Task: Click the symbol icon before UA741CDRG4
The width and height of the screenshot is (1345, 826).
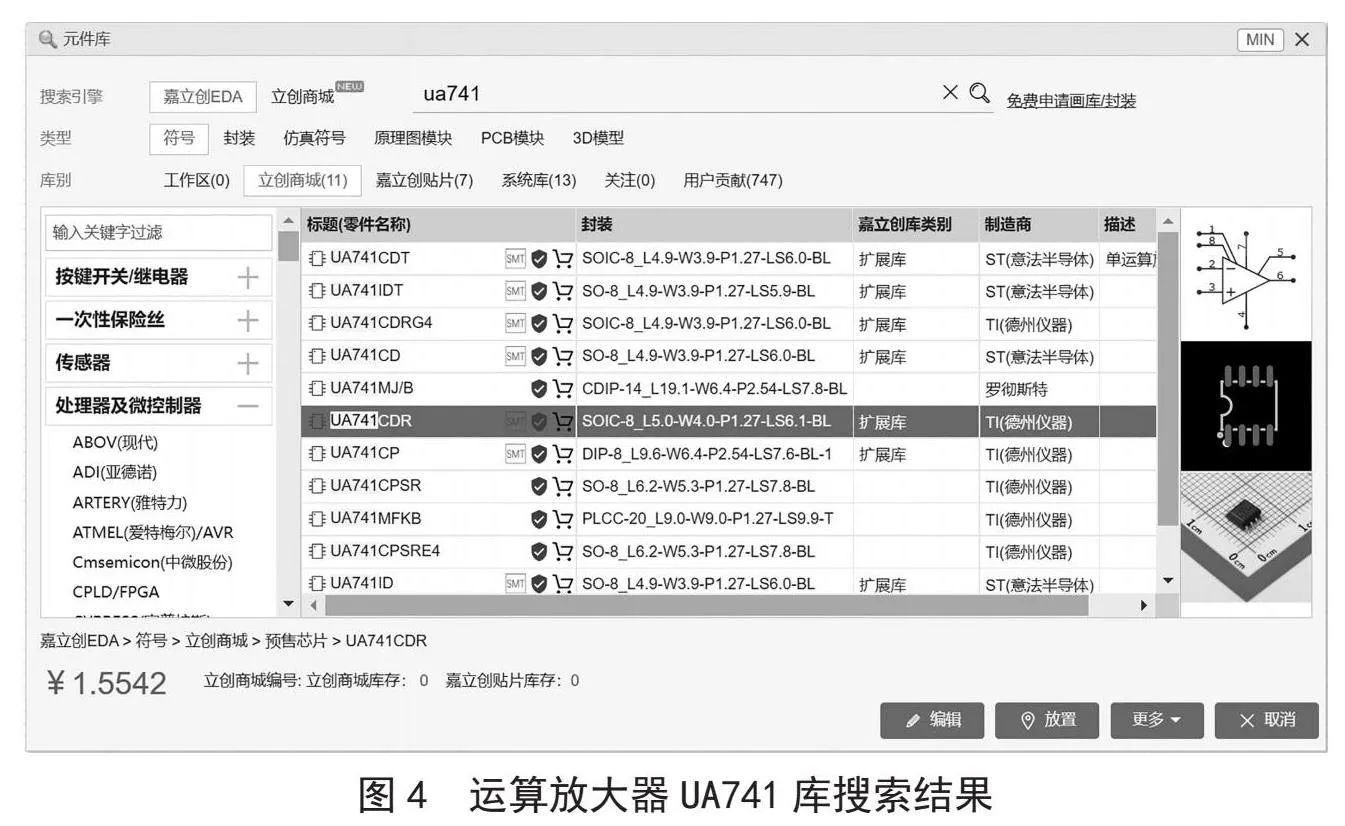Action: pyautogui.click(x=318, y=324)
